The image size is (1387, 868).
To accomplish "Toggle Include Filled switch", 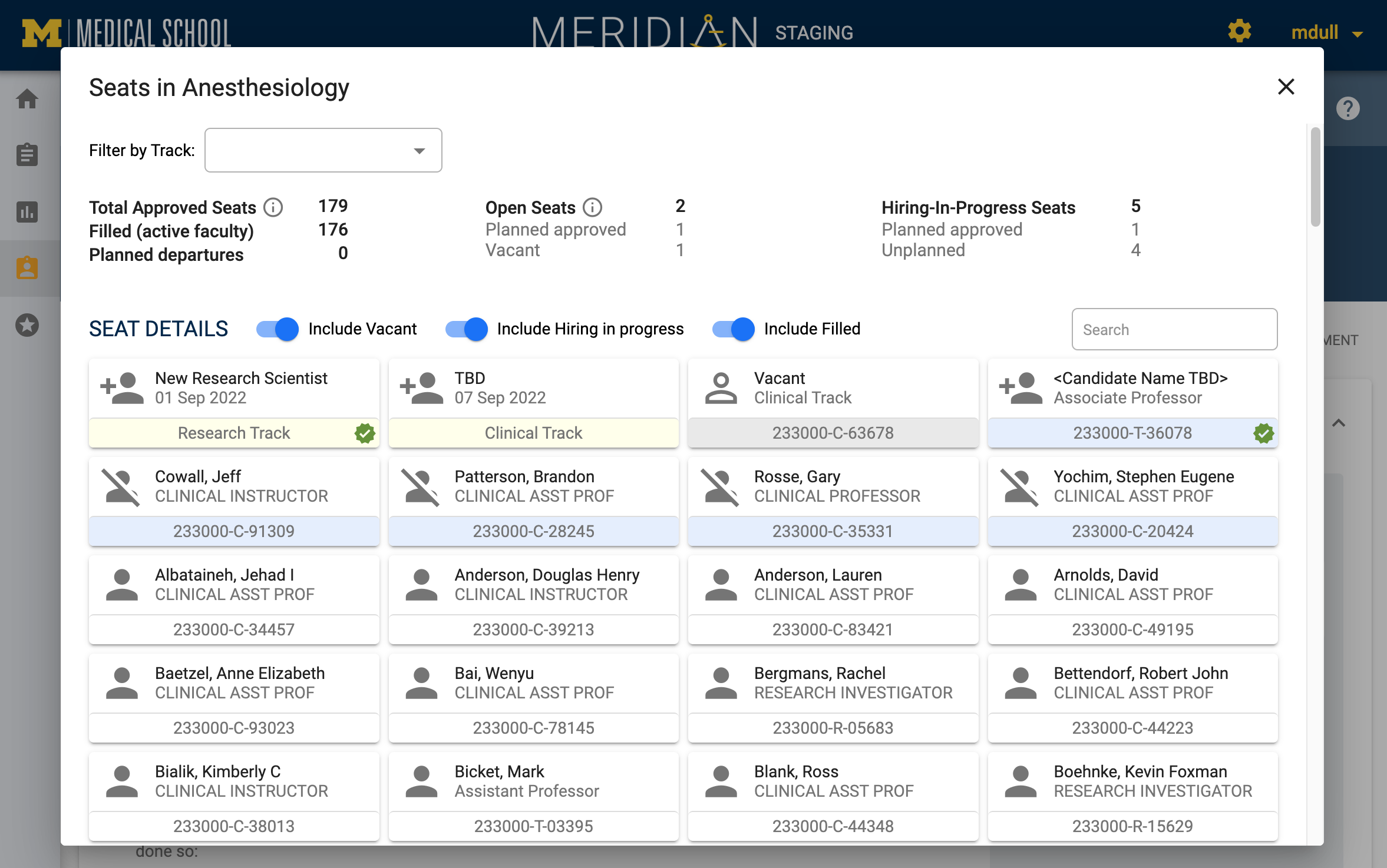I will point(733,329).
